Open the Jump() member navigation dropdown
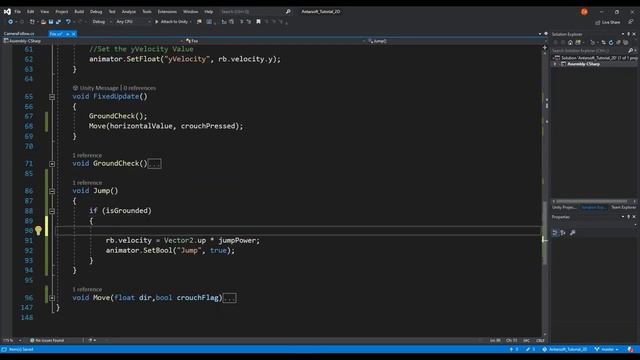Image resolution: width=640 pixels, height=360 pixels. point(457,41)
